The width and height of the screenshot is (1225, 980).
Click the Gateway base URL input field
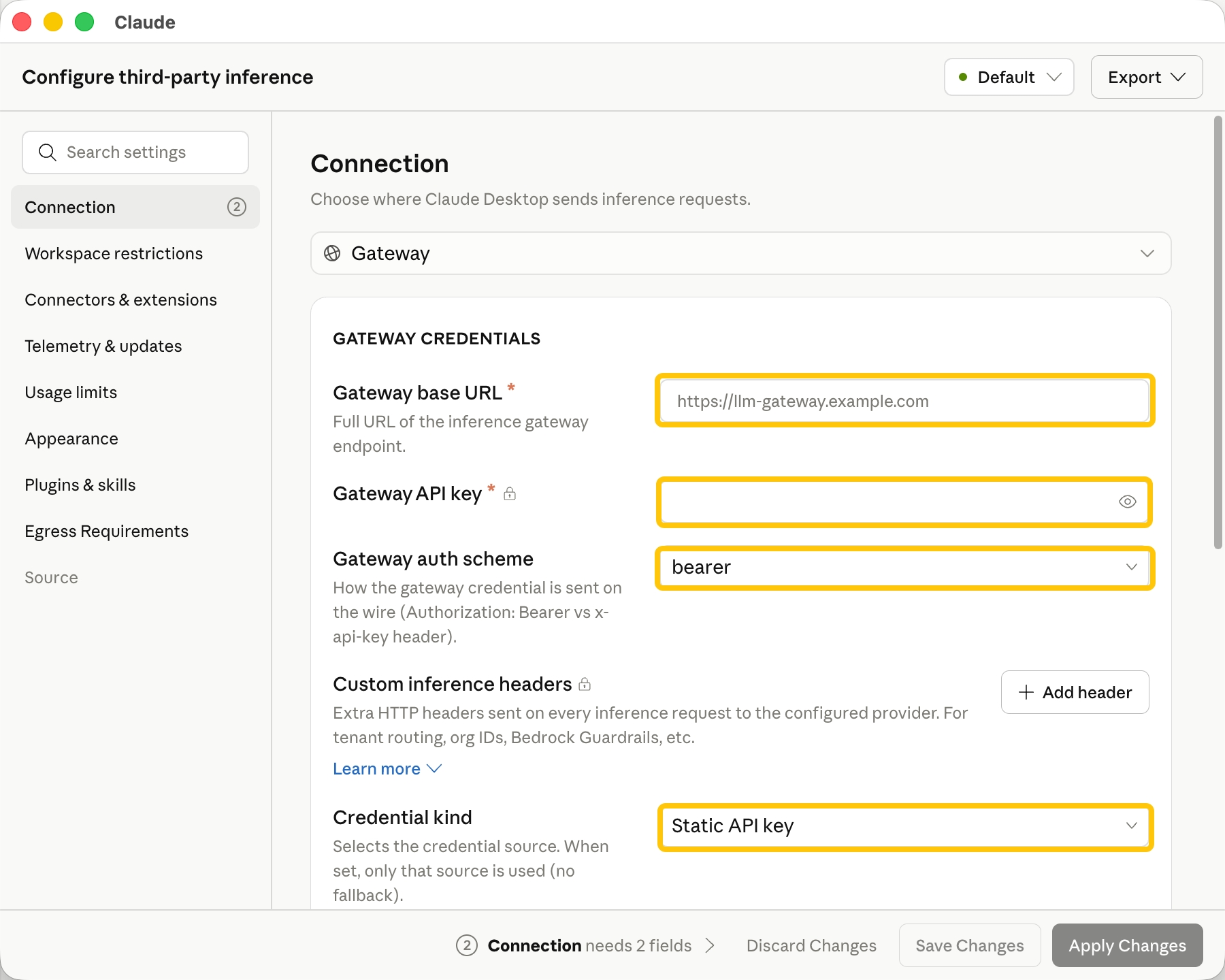[905, 401]
